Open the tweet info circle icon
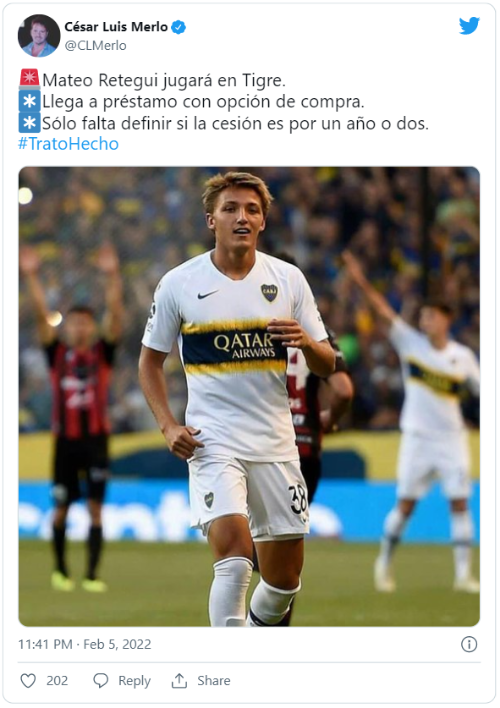 coord(469,644)
